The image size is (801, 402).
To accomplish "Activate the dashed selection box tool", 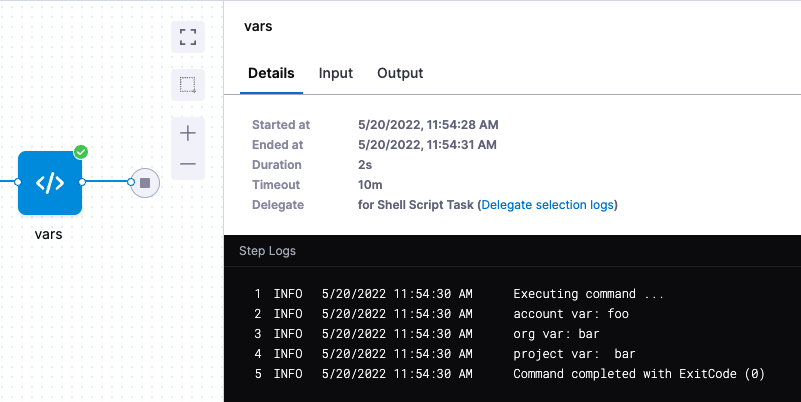I will point(188,85).
